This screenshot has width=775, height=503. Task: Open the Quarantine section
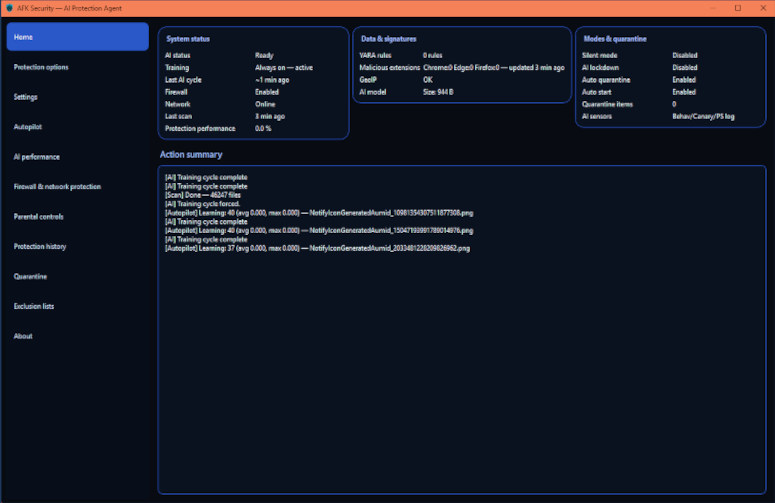pos(77,277)
